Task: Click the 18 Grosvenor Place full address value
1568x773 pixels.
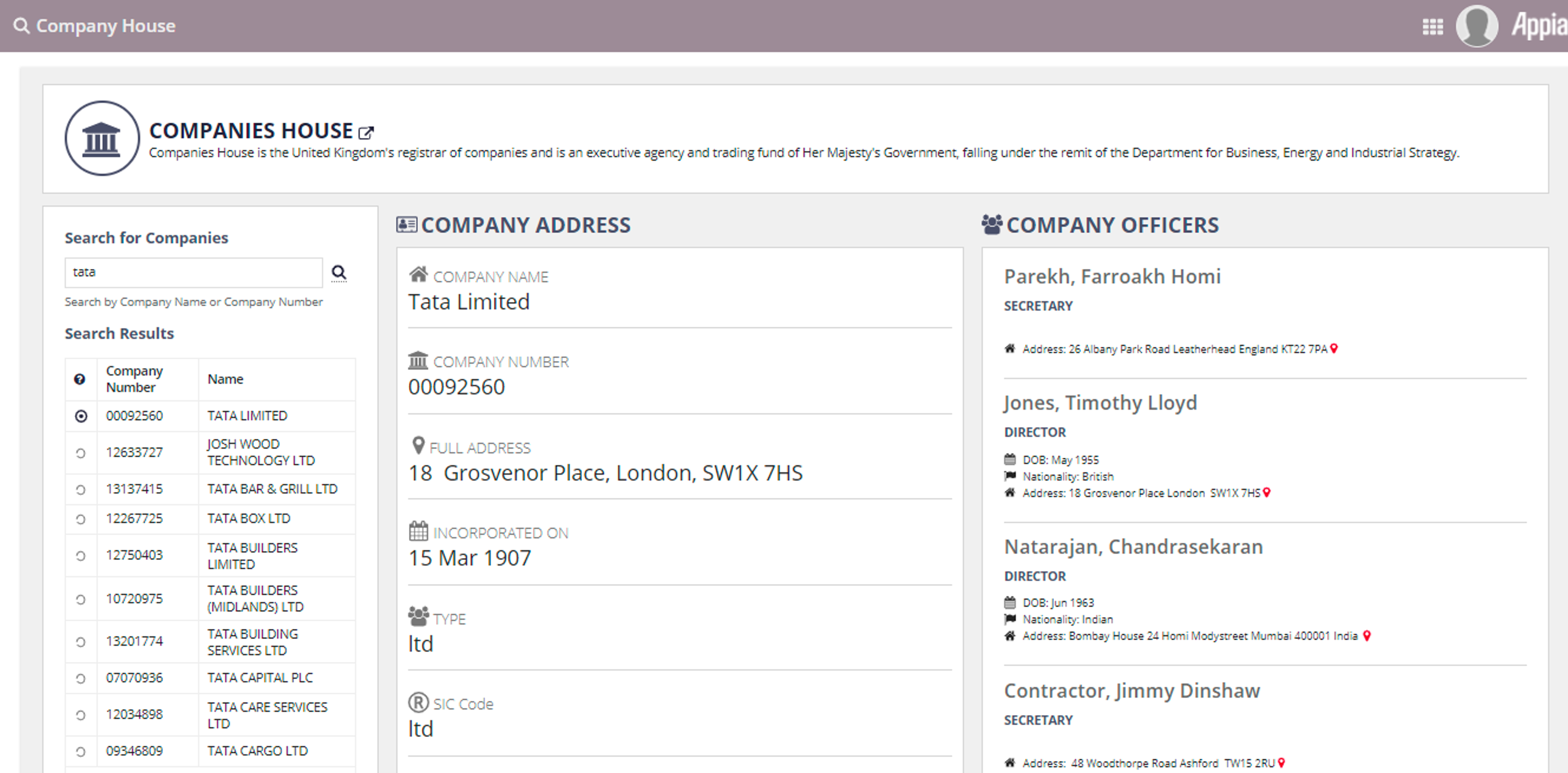Action: tap(606, 473)
